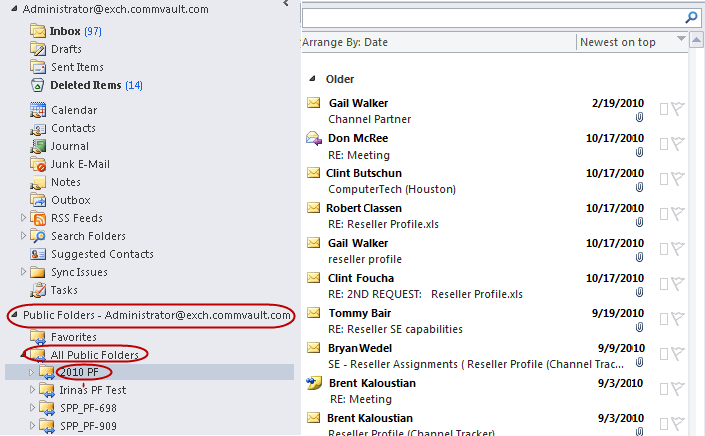This screenshot has height=436, width=705.
Task: Open the Notes folder
Action: (x=66, y=182)
